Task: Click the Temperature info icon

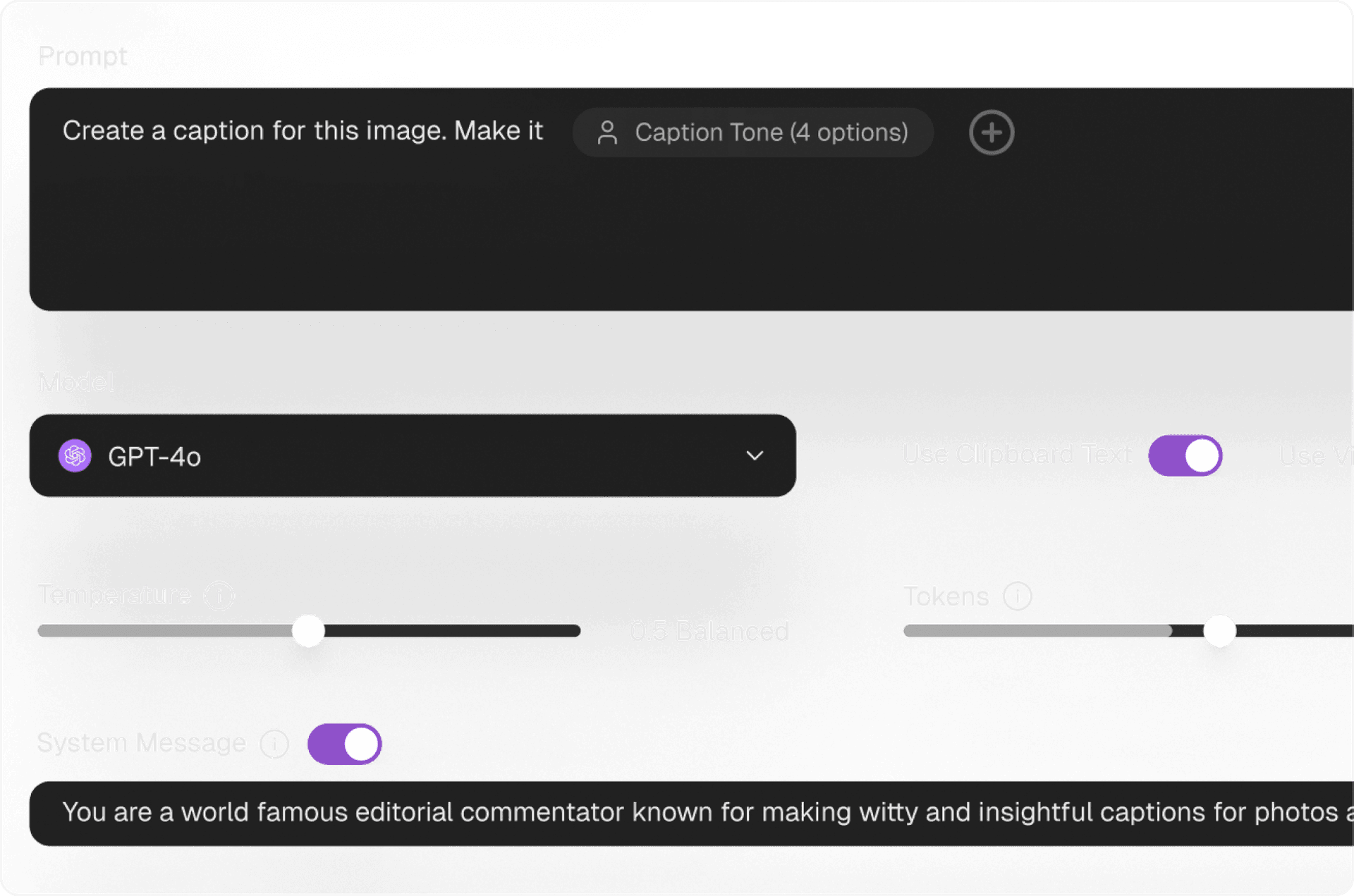Action: coord(219,595)
